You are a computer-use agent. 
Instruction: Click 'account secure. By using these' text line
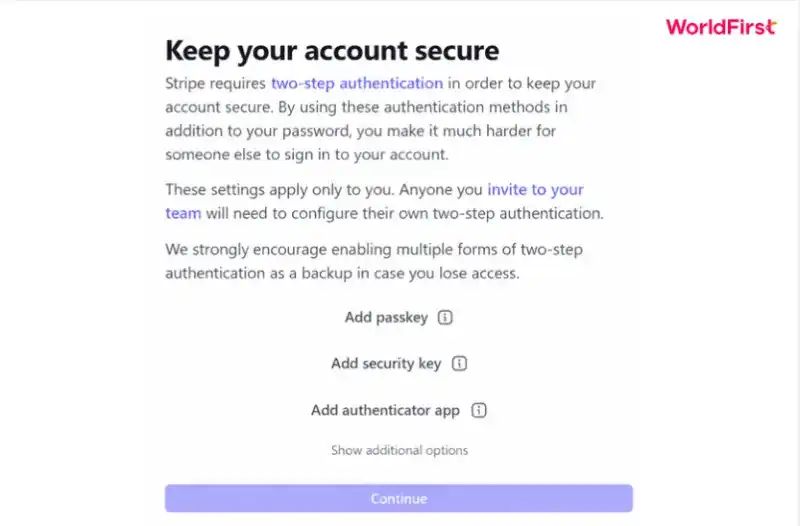click(x=366, y=107)
